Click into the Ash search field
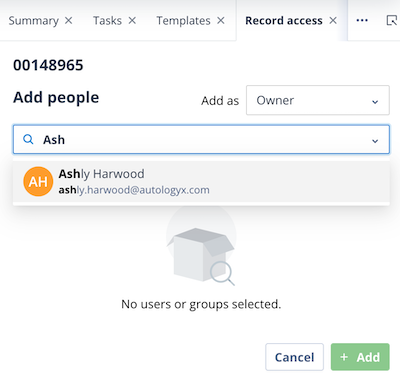The width and height of the screenshot is (400, 381). (201, 140)
